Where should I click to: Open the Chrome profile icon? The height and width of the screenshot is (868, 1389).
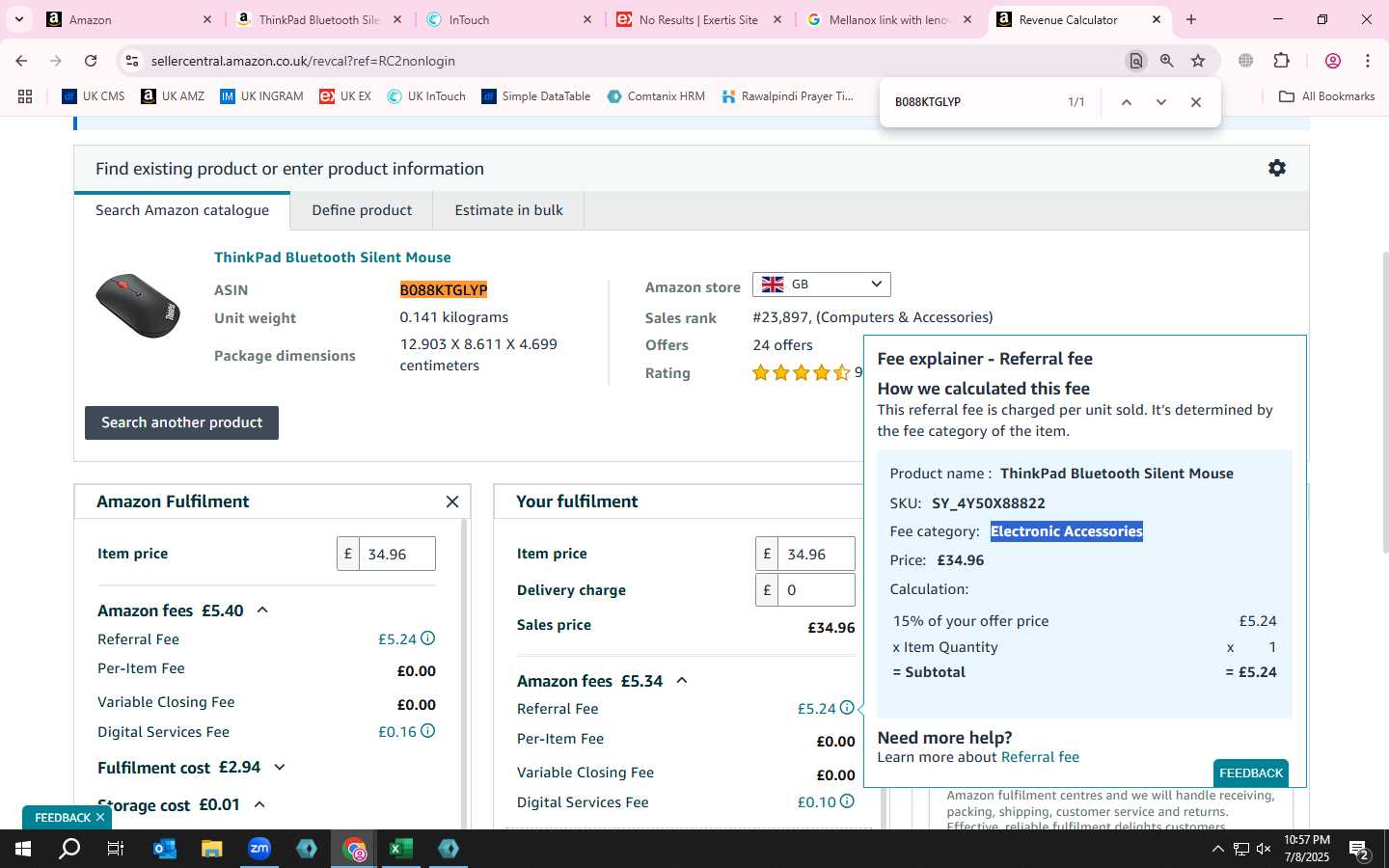tap(1333, 61)
